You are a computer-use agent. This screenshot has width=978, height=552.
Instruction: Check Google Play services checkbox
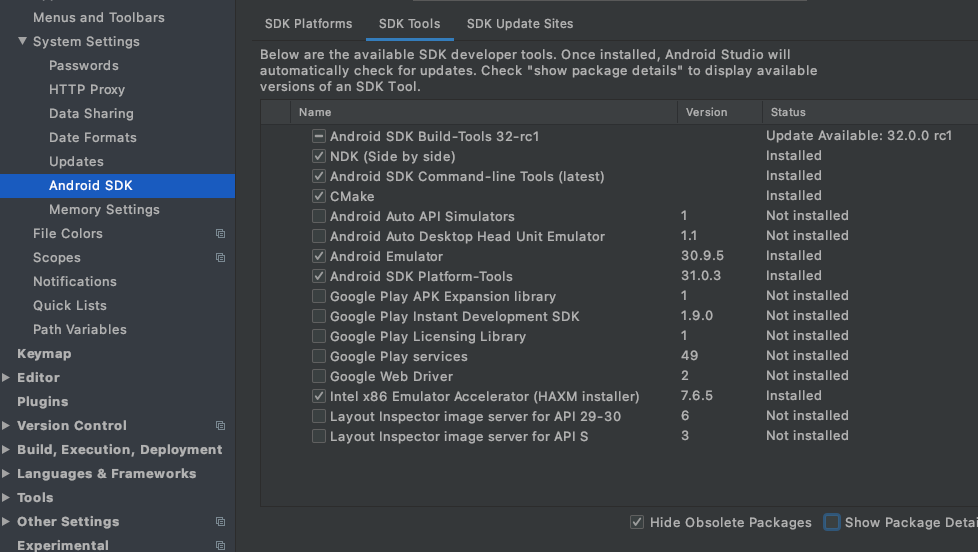pyautogui.click(x=319, y=356)
